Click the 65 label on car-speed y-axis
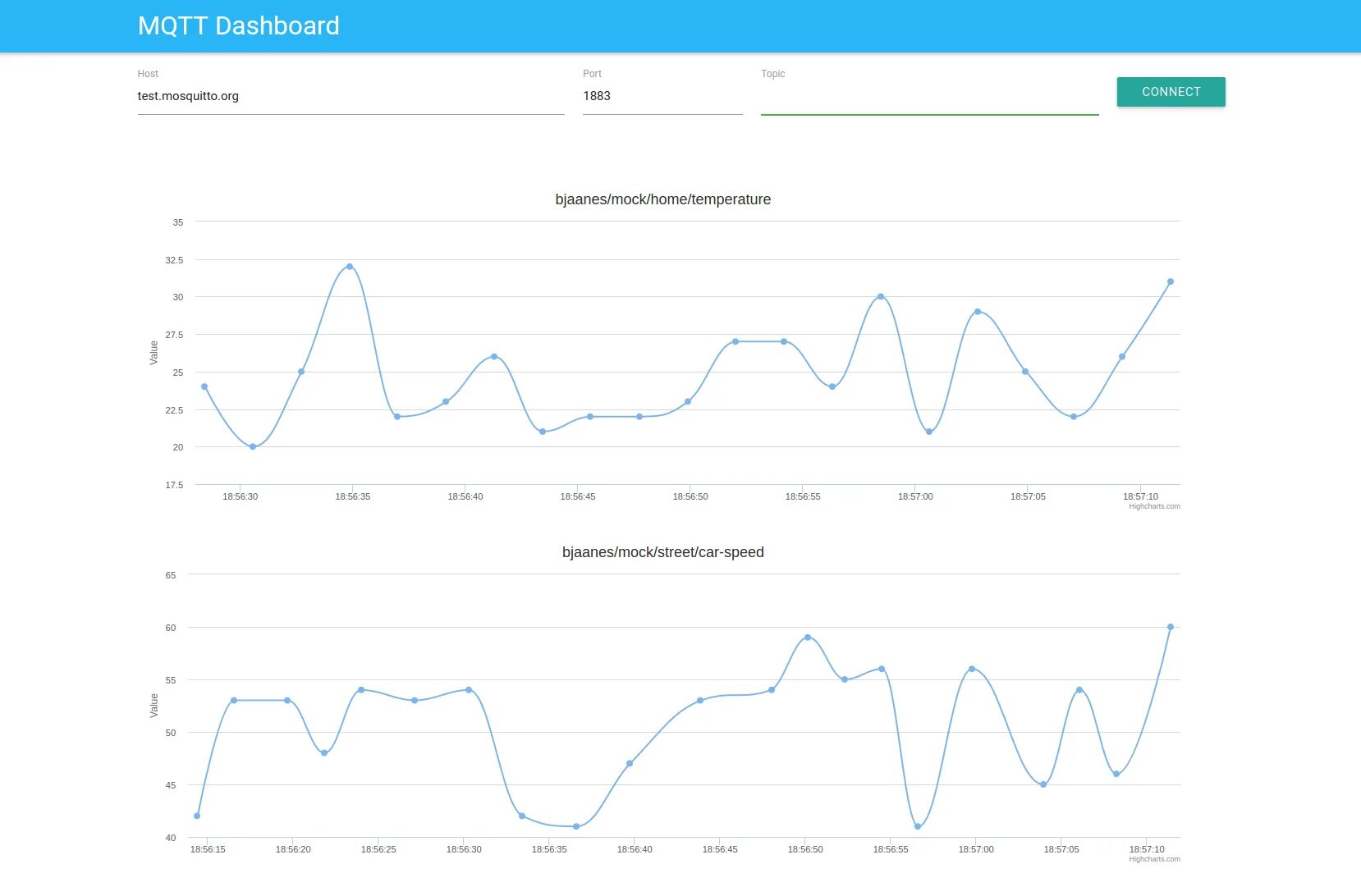The height and width of the screenshot is (896, 1361). (171, 575)
